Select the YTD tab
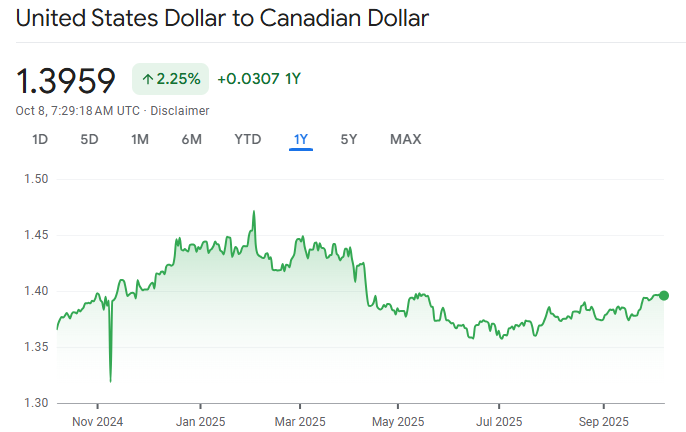 pos(247,139)
